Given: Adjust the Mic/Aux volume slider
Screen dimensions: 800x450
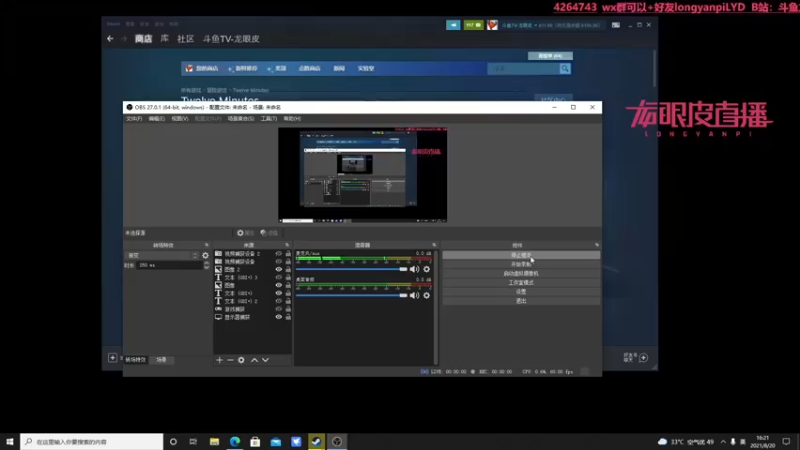Looking at the screenshot, I should [x=352, y=269].
